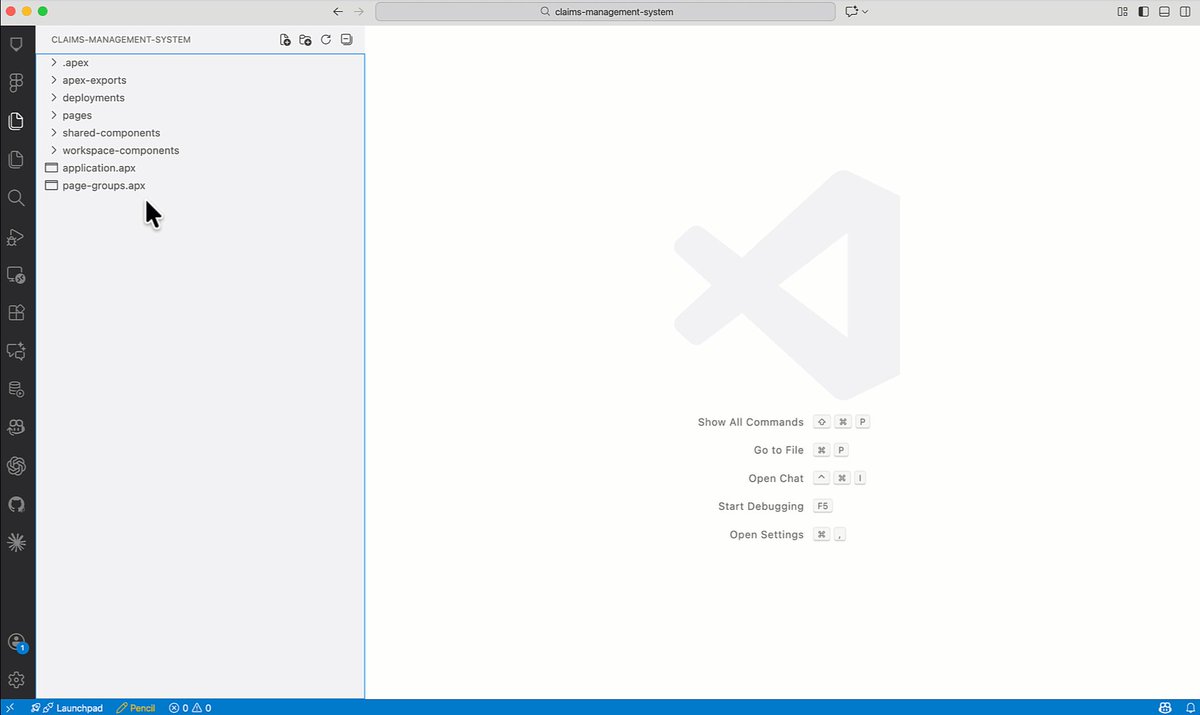The image size is (1200, 715).
Task: Go back with the left arrow in title bar
Action: point(338,11)
